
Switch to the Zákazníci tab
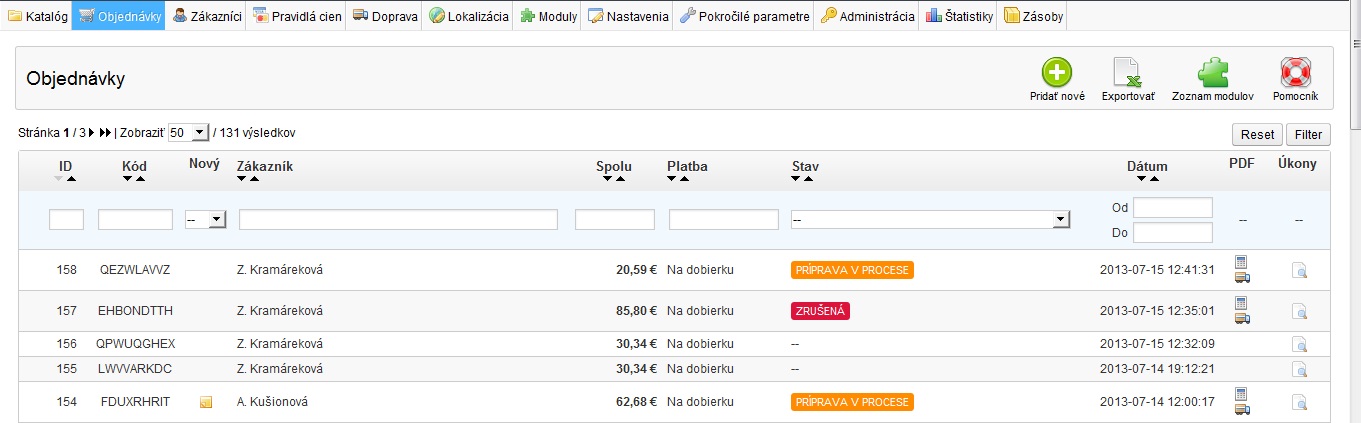point(206,16)
